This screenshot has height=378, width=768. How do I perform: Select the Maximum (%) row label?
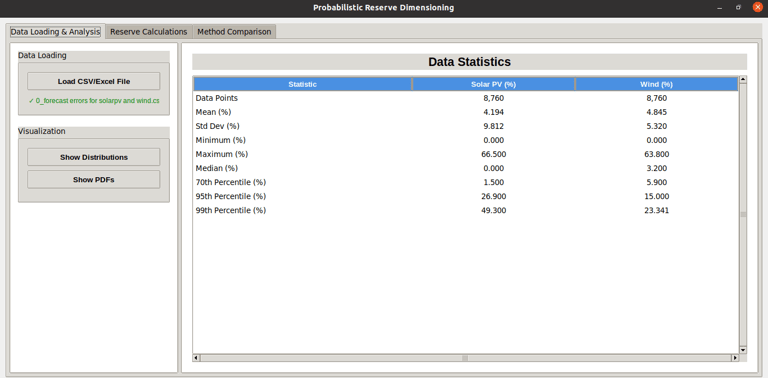tap(222, 154)
